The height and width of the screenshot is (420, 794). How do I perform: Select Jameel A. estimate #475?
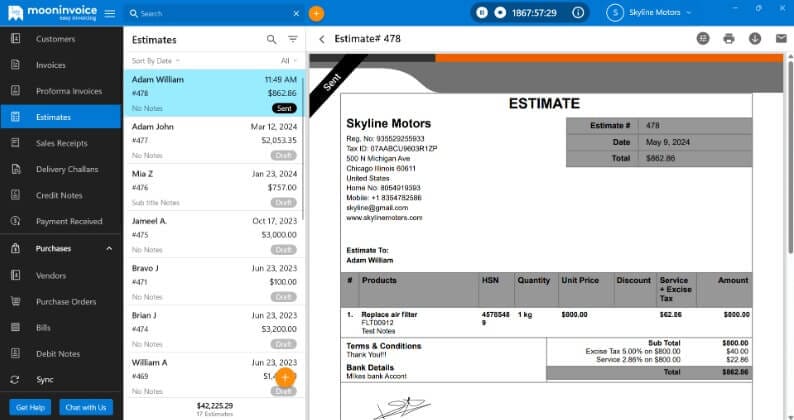pos(214,235)
